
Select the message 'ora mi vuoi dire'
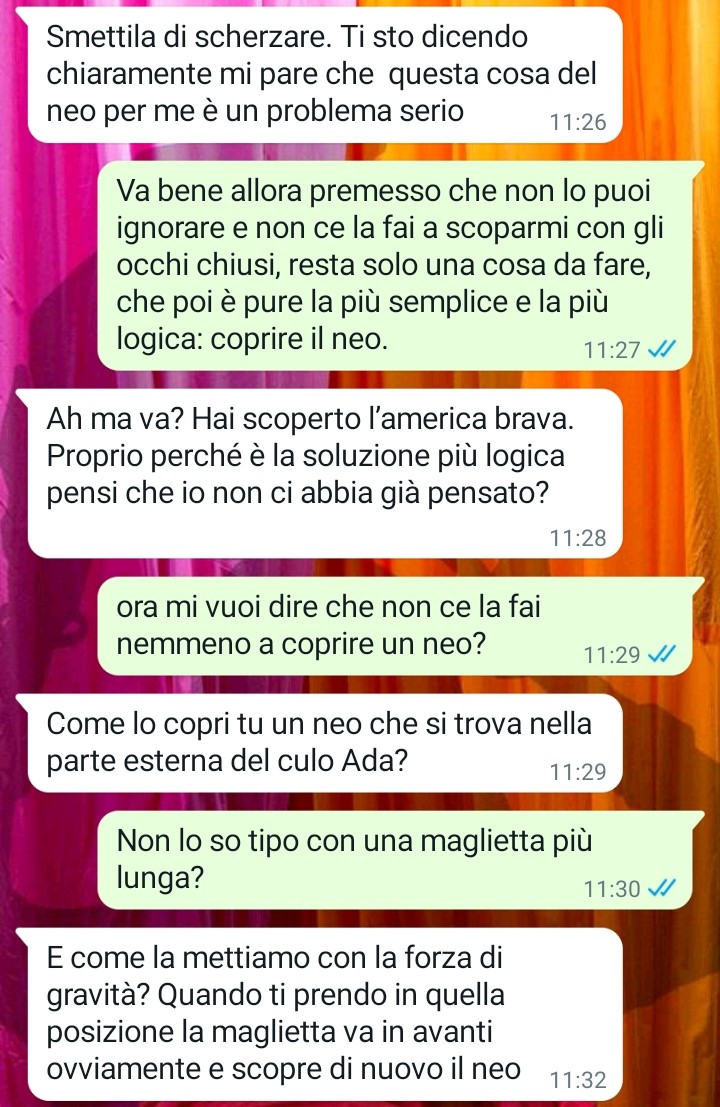(401, 626)
